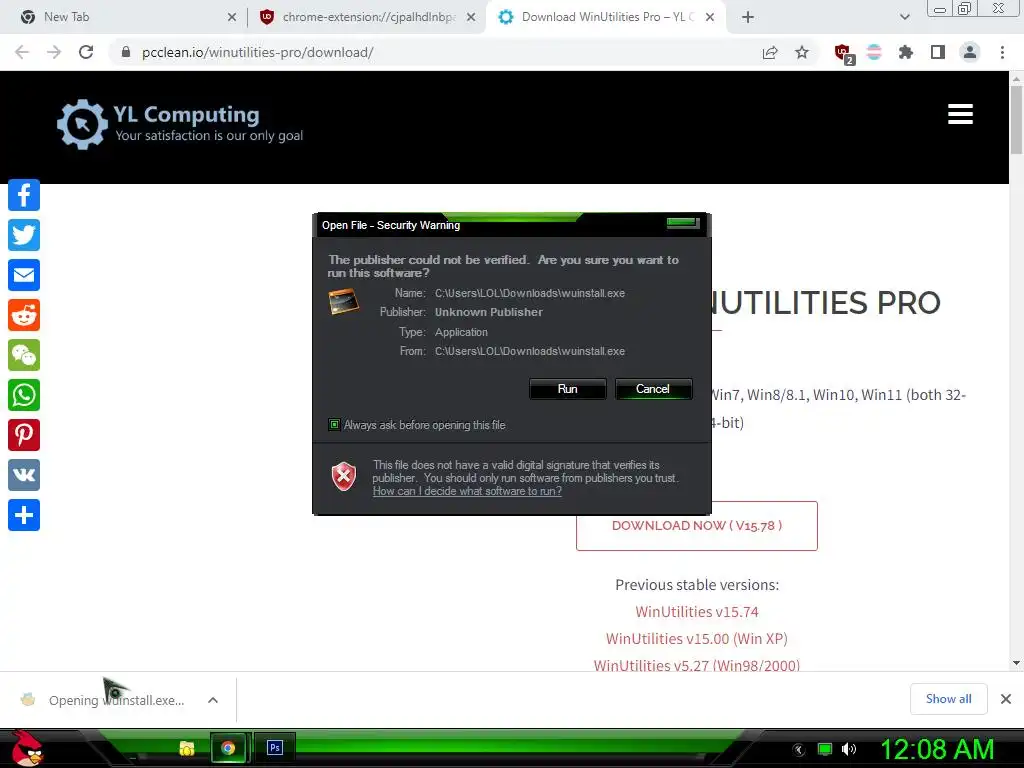This screenshot has height=768, width=1024.
Task: Click the browser forward arrow
Action: (x=54, y=52)
